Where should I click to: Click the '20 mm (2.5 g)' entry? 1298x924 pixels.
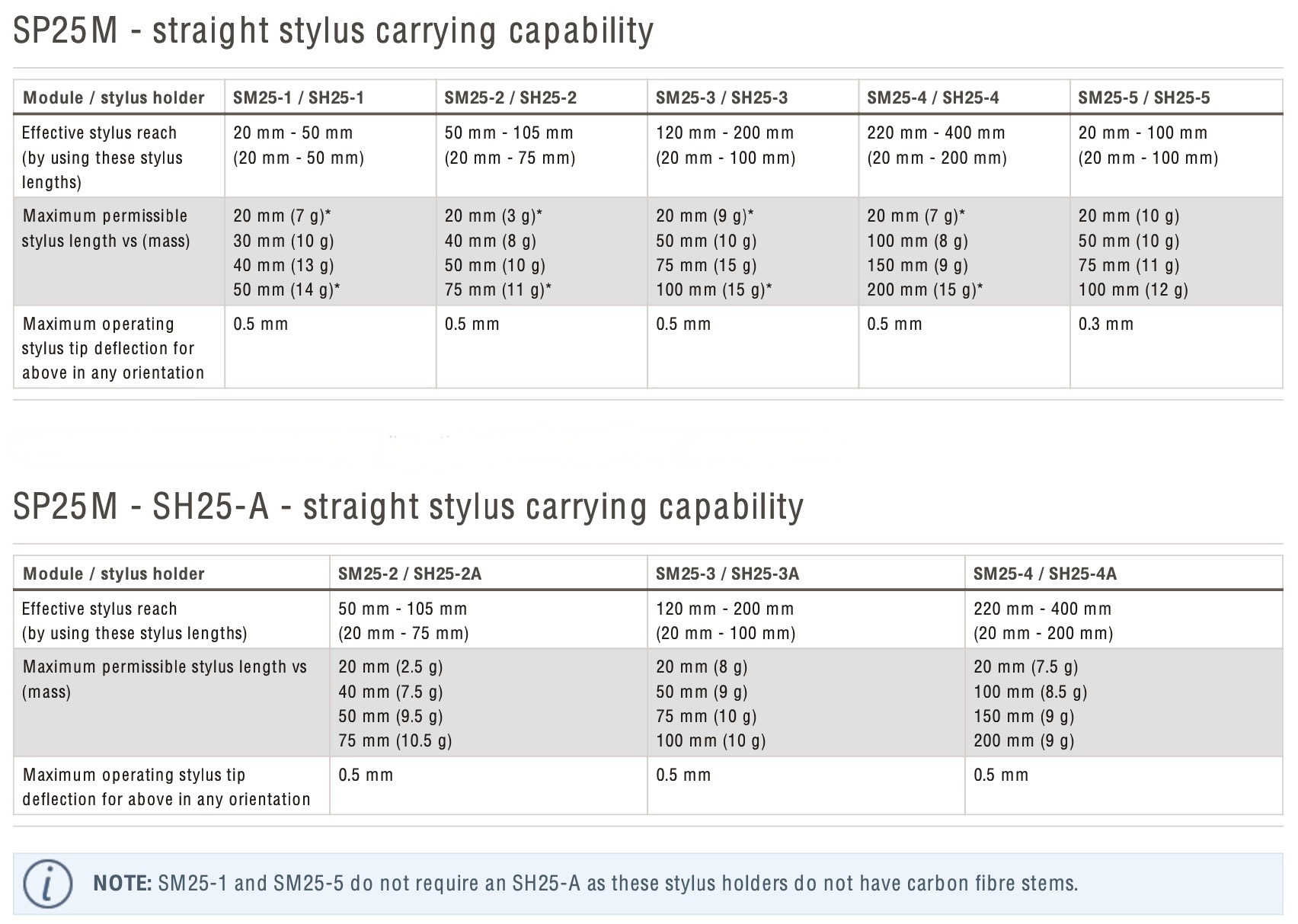[390, 667]
